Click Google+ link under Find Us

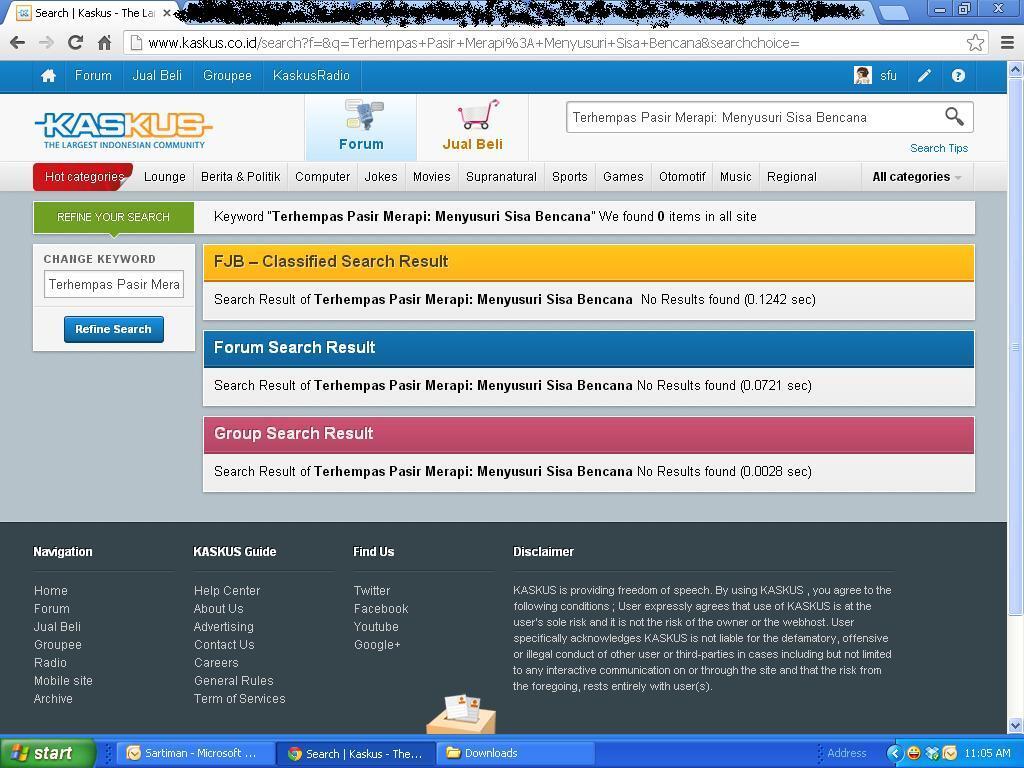pyautogui.click(x=377, y=645)
